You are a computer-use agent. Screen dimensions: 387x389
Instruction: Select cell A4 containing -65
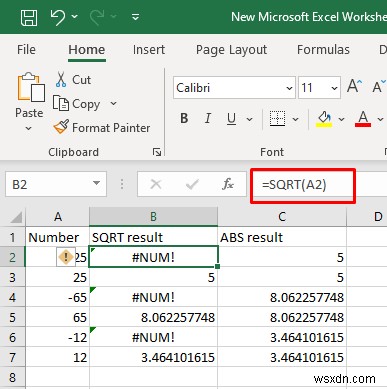point(57,297)
